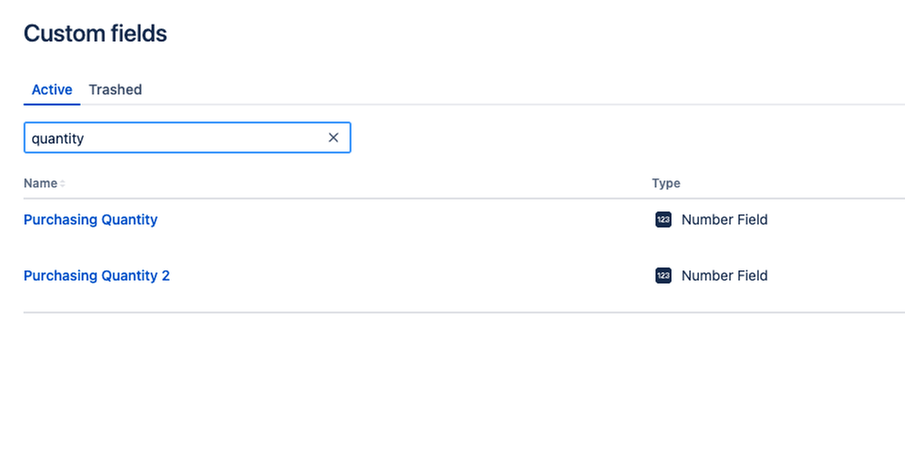Screen dimensions: 905x458
Task: Toggle the sort arrows next to Name
Action: [62, 183]
